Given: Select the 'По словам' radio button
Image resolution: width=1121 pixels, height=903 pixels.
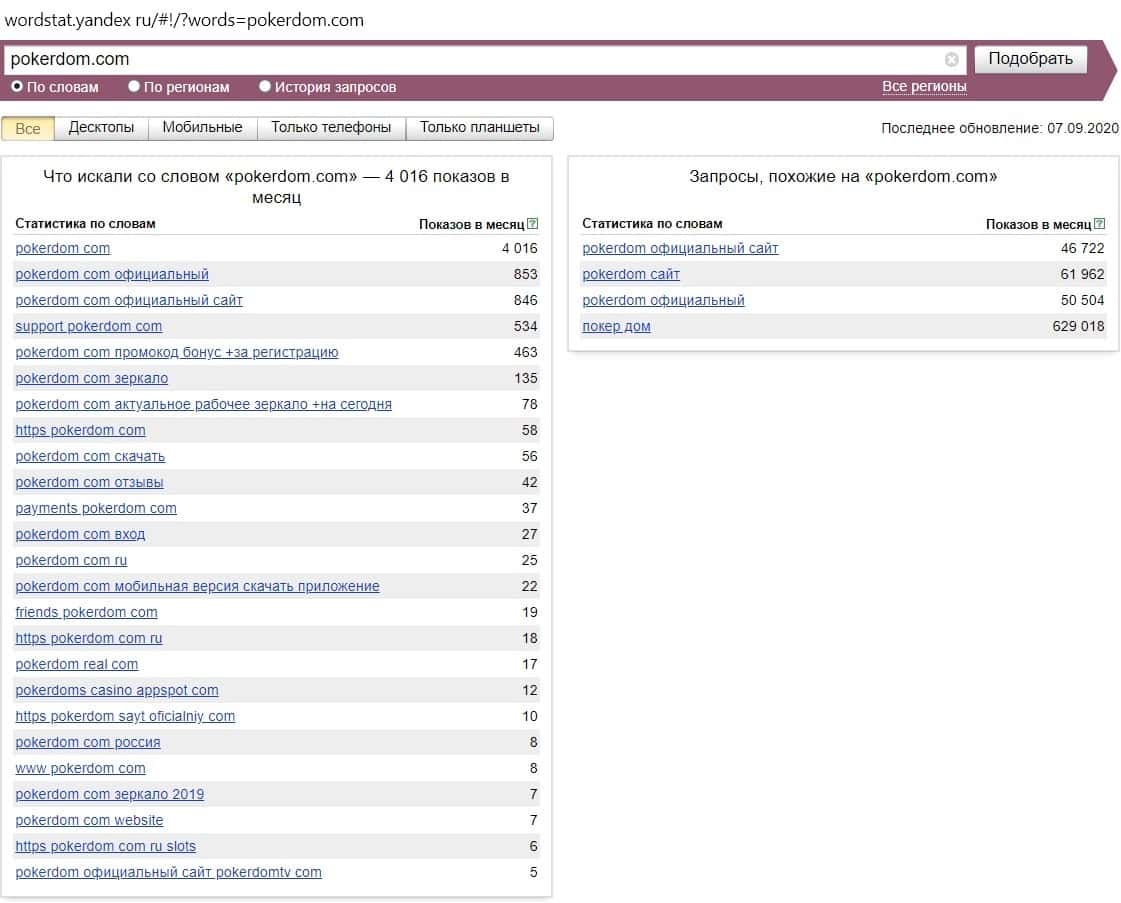Looking at the screenshot, I should click(x=17, y=87).
